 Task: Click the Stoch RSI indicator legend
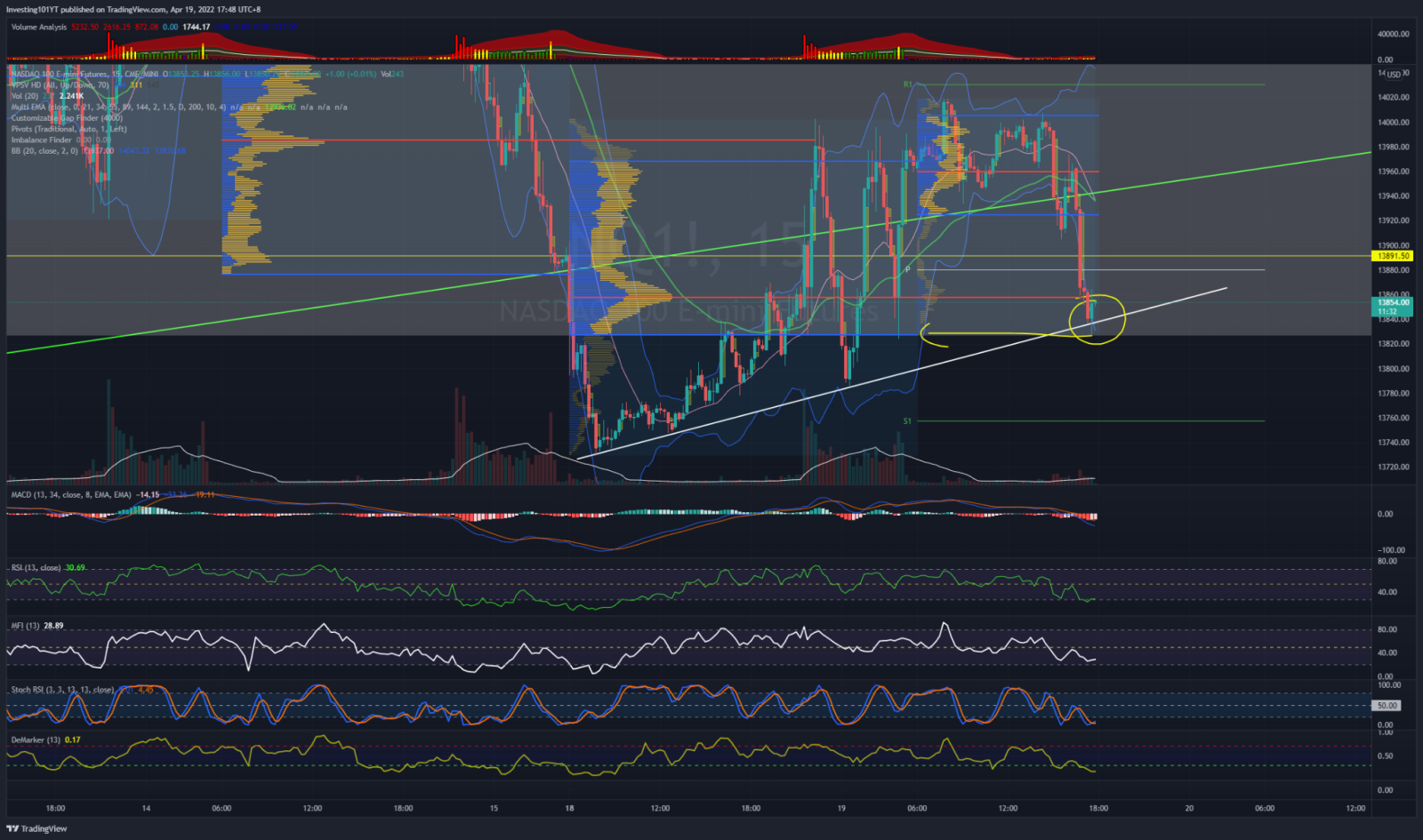(x=62, y=690)
